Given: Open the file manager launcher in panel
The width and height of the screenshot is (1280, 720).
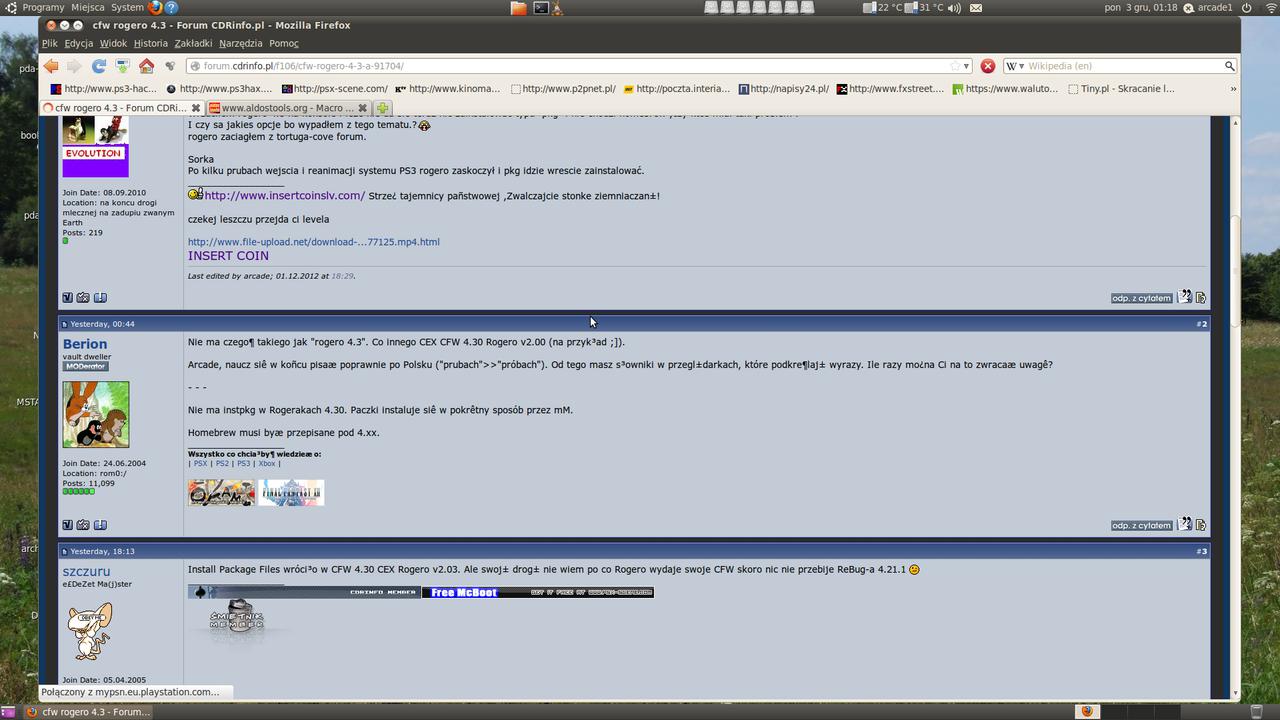Looking at the screenshot, I should point(518,7).
